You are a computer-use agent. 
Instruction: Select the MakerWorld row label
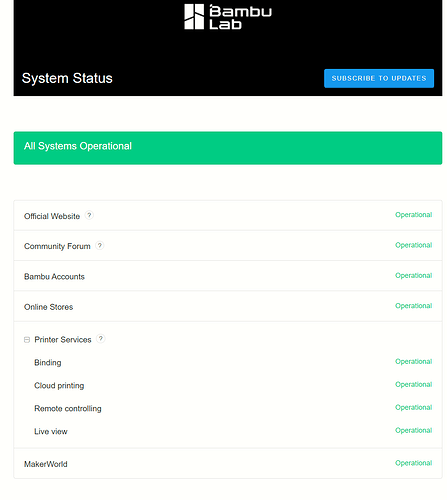(x=46, y=464)
